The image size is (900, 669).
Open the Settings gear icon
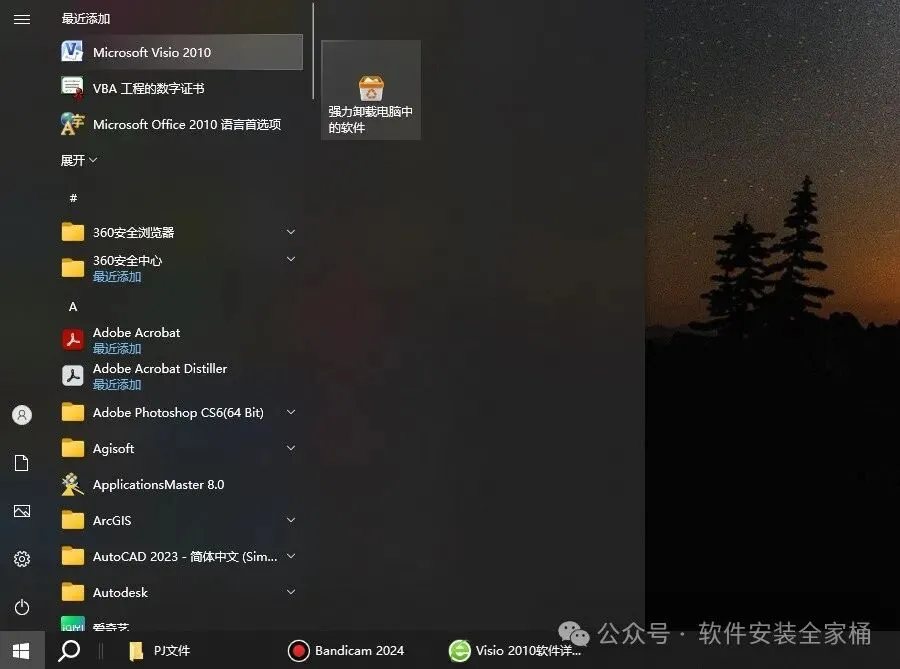pos(22,559)
